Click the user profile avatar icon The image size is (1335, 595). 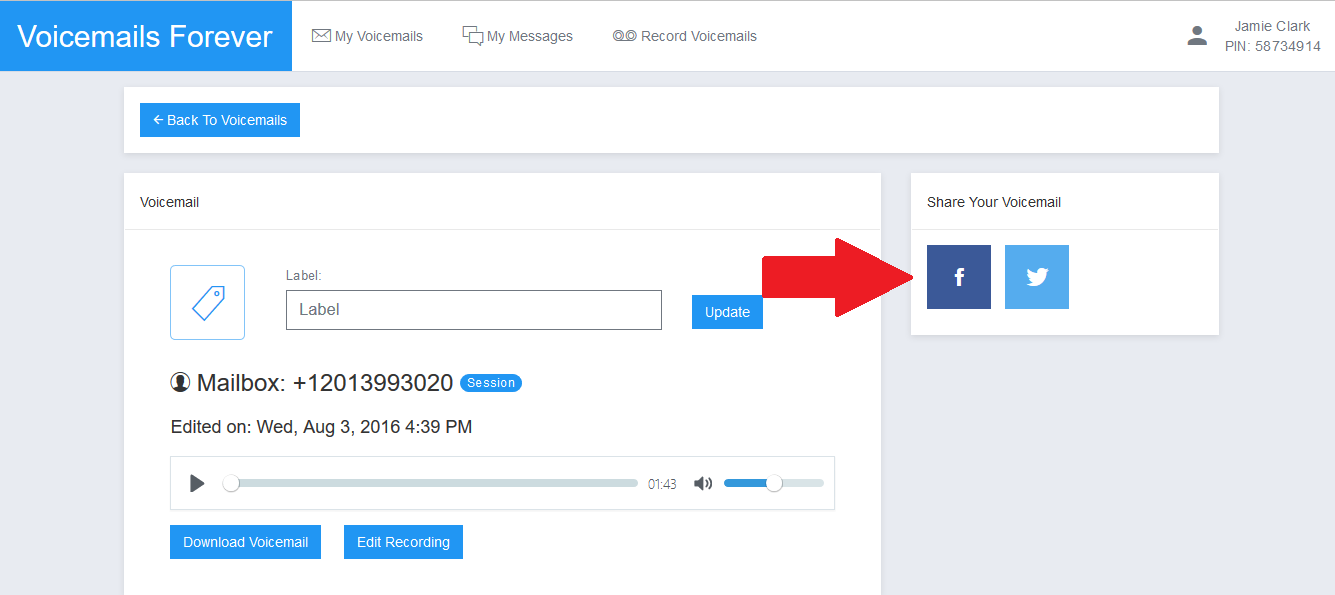click(1196, 36)
